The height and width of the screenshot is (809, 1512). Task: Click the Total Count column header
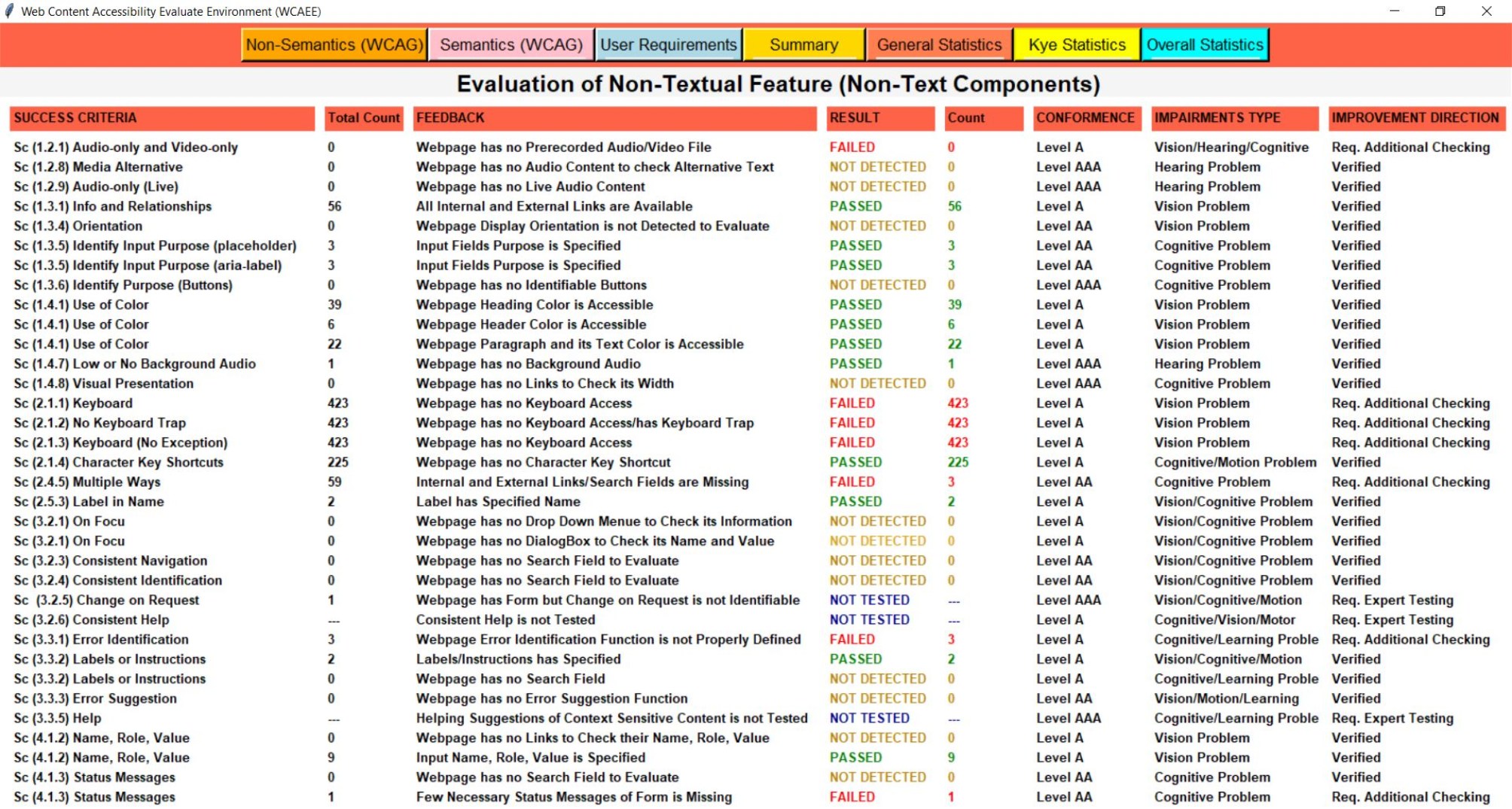(364, 118)
